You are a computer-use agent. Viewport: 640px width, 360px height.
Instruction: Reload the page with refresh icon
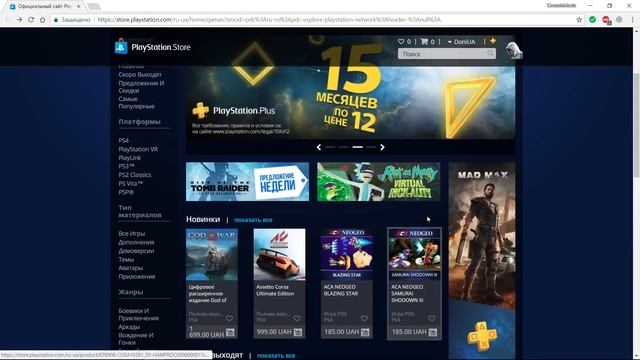(x=31, y=20)
